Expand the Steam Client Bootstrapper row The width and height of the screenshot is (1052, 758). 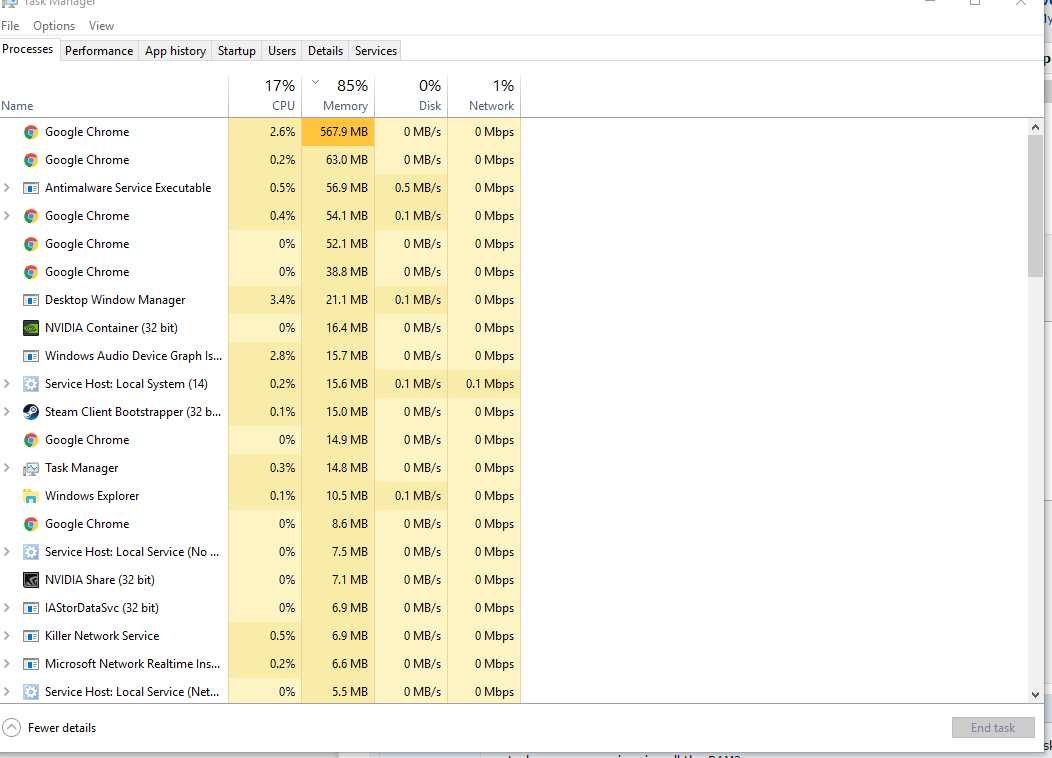coord(7,412)
